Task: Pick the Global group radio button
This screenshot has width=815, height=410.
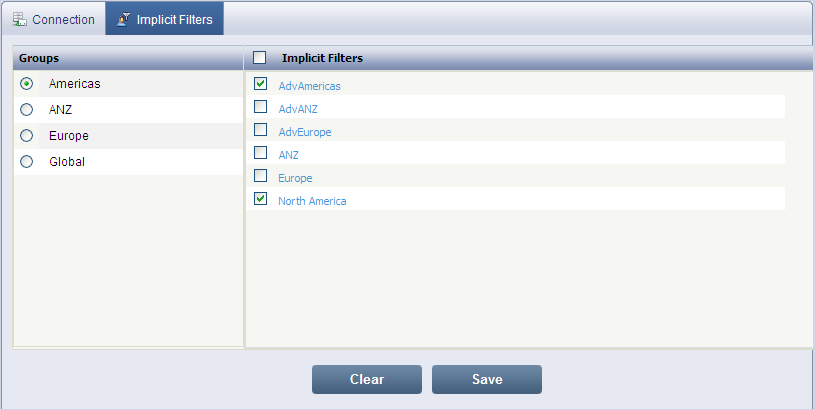Action: point(27,161)
